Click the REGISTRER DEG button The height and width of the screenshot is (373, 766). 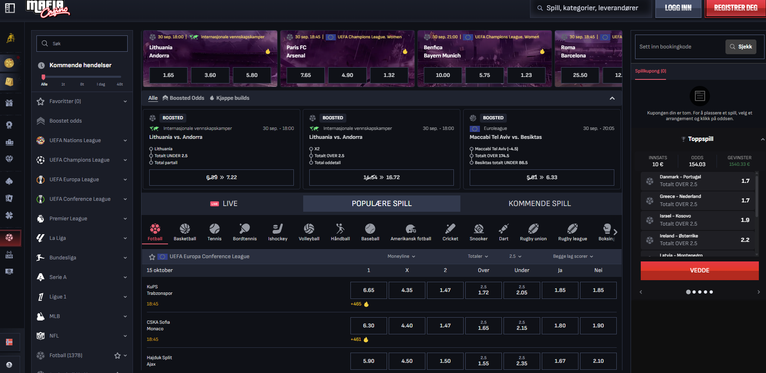[x=735, y=8]
